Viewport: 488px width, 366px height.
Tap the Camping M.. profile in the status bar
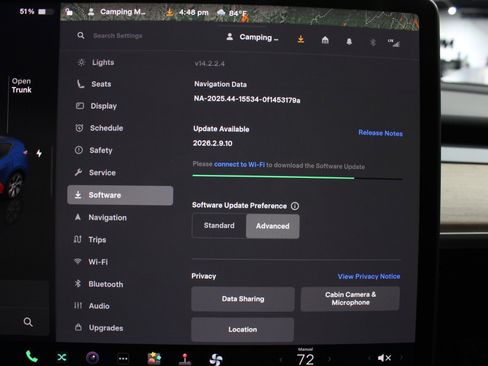(x=117, y=12)
